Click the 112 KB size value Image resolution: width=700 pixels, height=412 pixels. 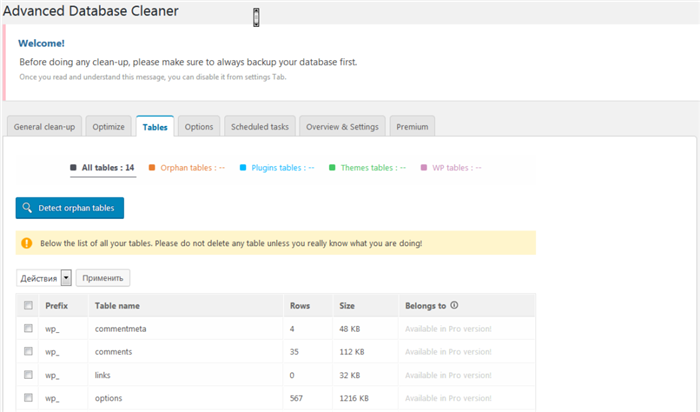[x=352, y=352]
